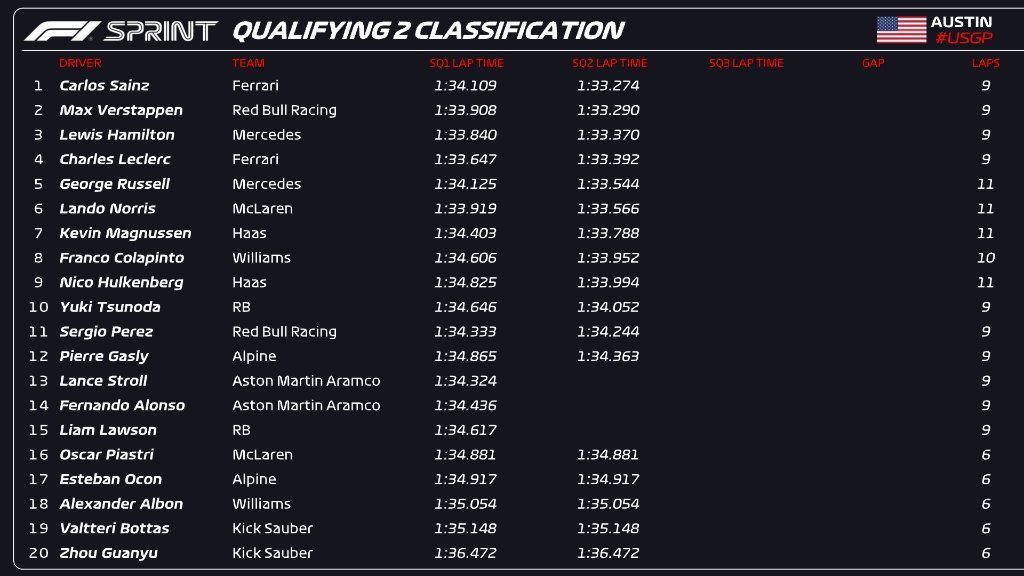Click the LAPS column header
This screenshot has height=576, width=1024.
point(985,63)
